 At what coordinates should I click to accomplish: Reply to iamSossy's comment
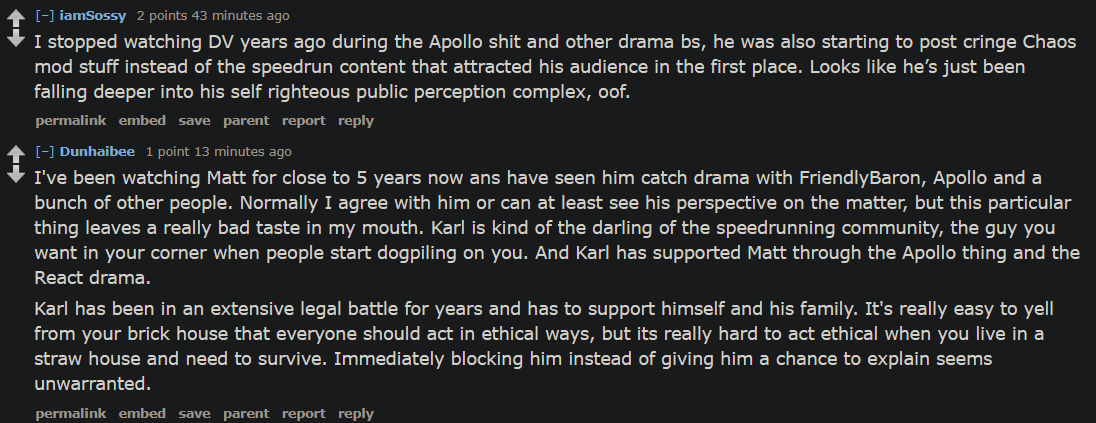(356, 121)
